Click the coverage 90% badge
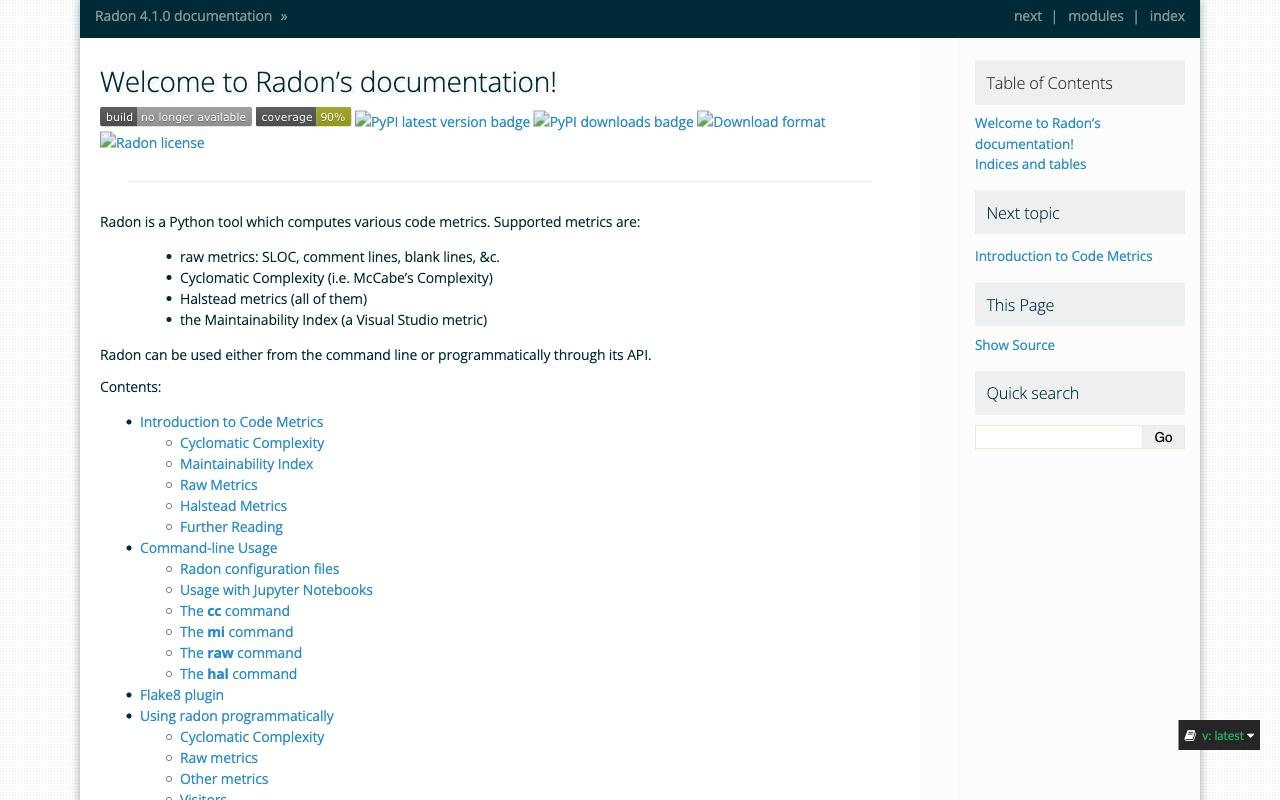This screenshot has height=800, width=1280. pos(303,117)
